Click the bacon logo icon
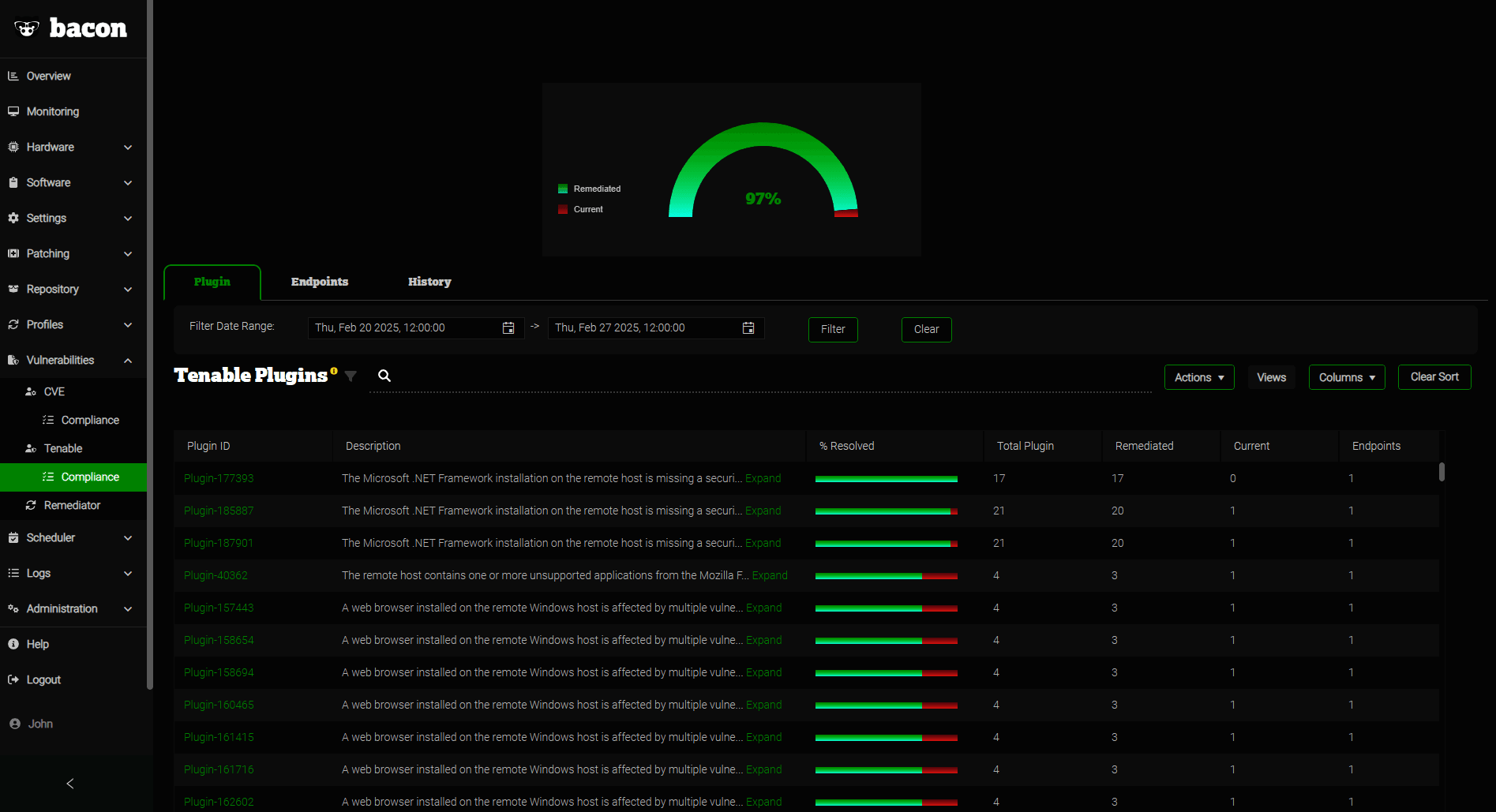This screenshot has width=1496, height=812. [x=27, y=28]
